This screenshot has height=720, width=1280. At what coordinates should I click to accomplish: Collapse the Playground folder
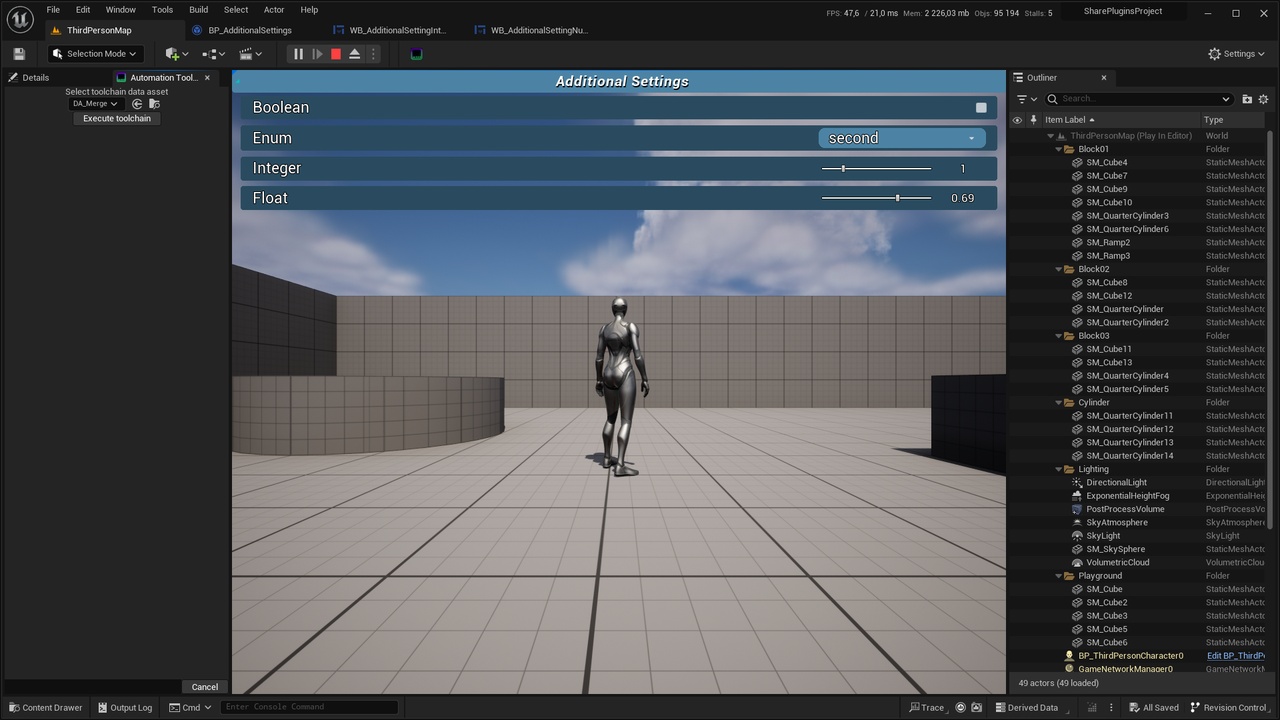(1059, 576)
